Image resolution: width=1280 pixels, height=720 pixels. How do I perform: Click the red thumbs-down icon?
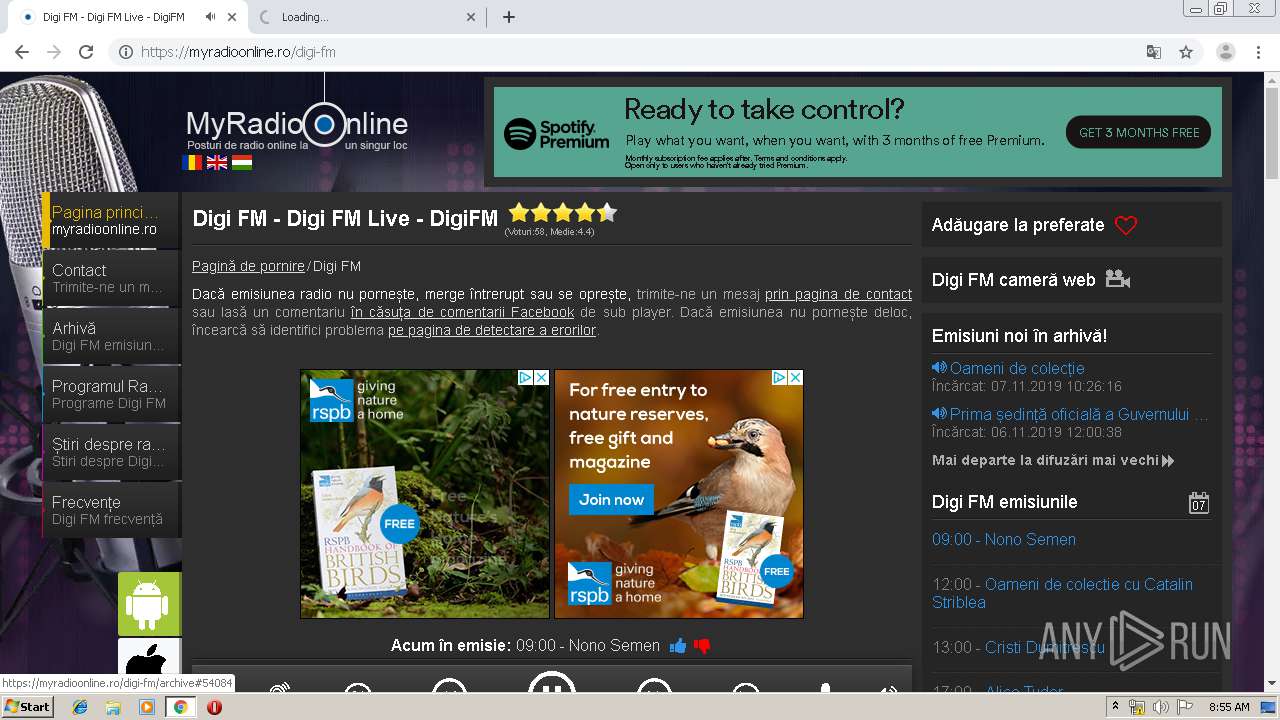702,646
